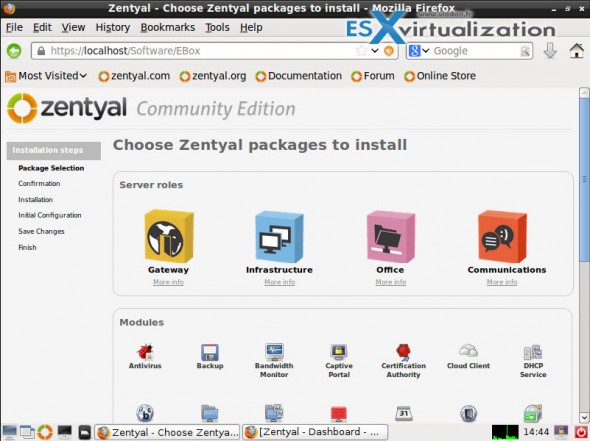The width and height of the screenshot is (590, 441).
Task: Click the scrollbar down arrow
Action: tap(584, 417)
